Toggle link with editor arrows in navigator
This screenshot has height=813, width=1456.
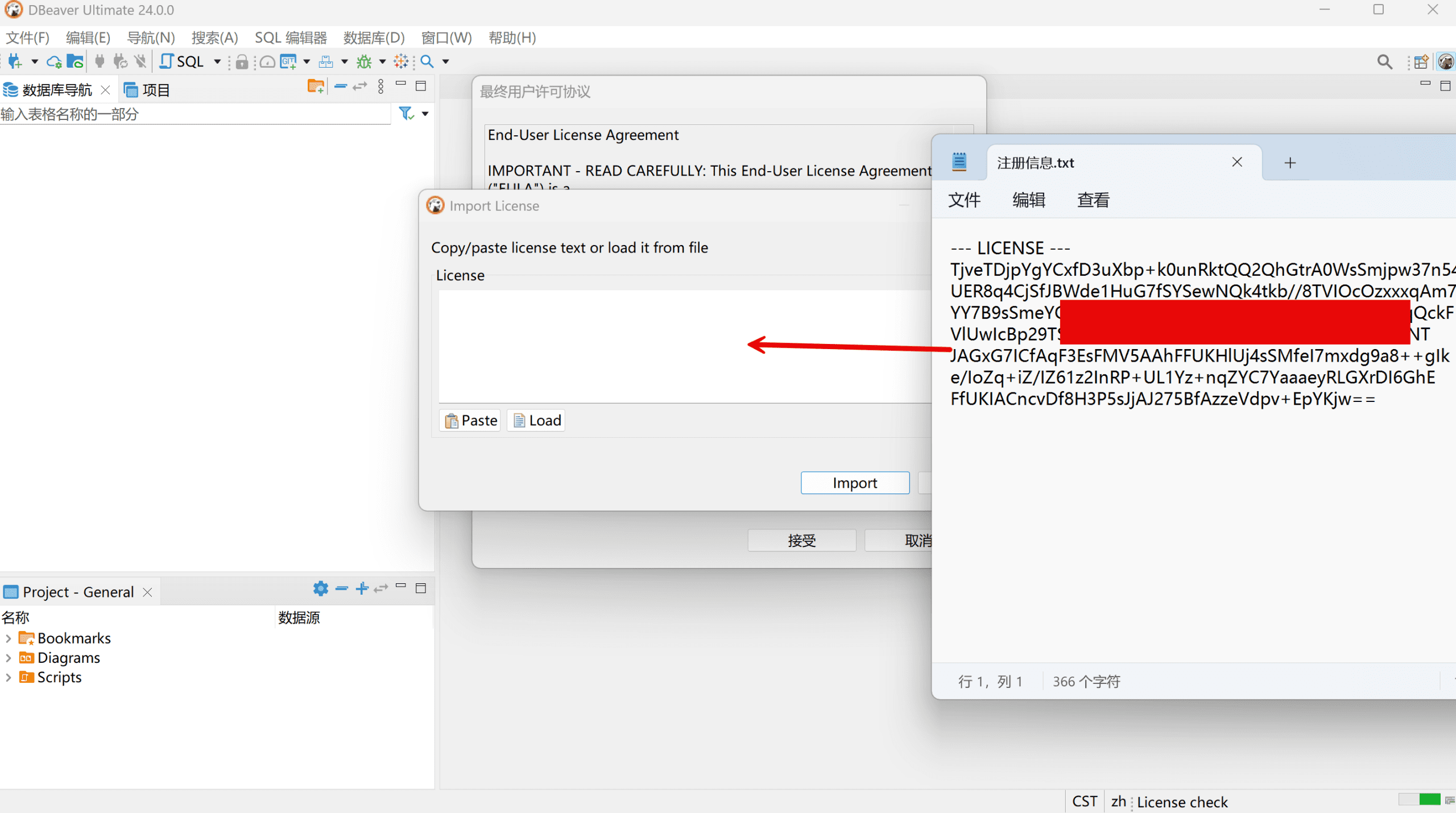[x=360, y=86]
